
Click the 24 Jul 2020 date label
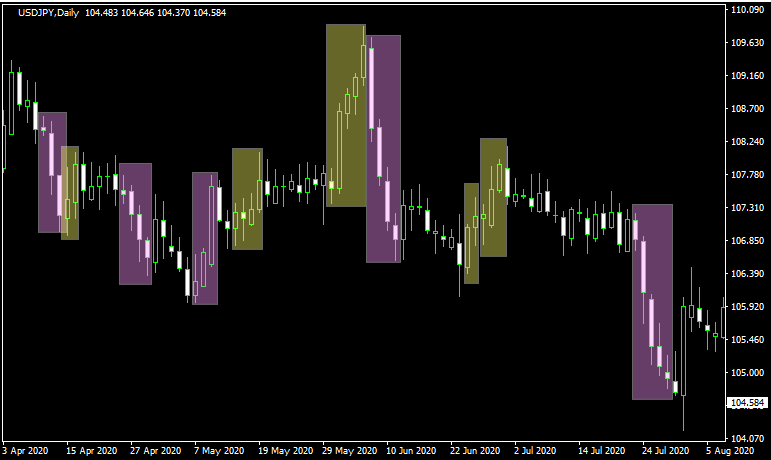tap(665, 451)
